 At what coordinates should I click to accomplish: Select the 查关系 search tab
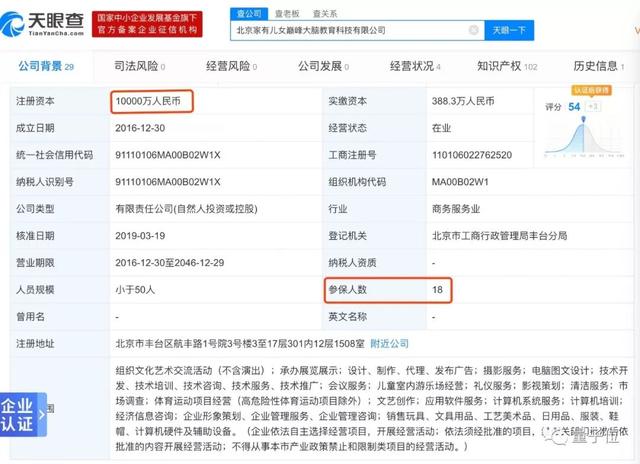[x=325, y=14]
